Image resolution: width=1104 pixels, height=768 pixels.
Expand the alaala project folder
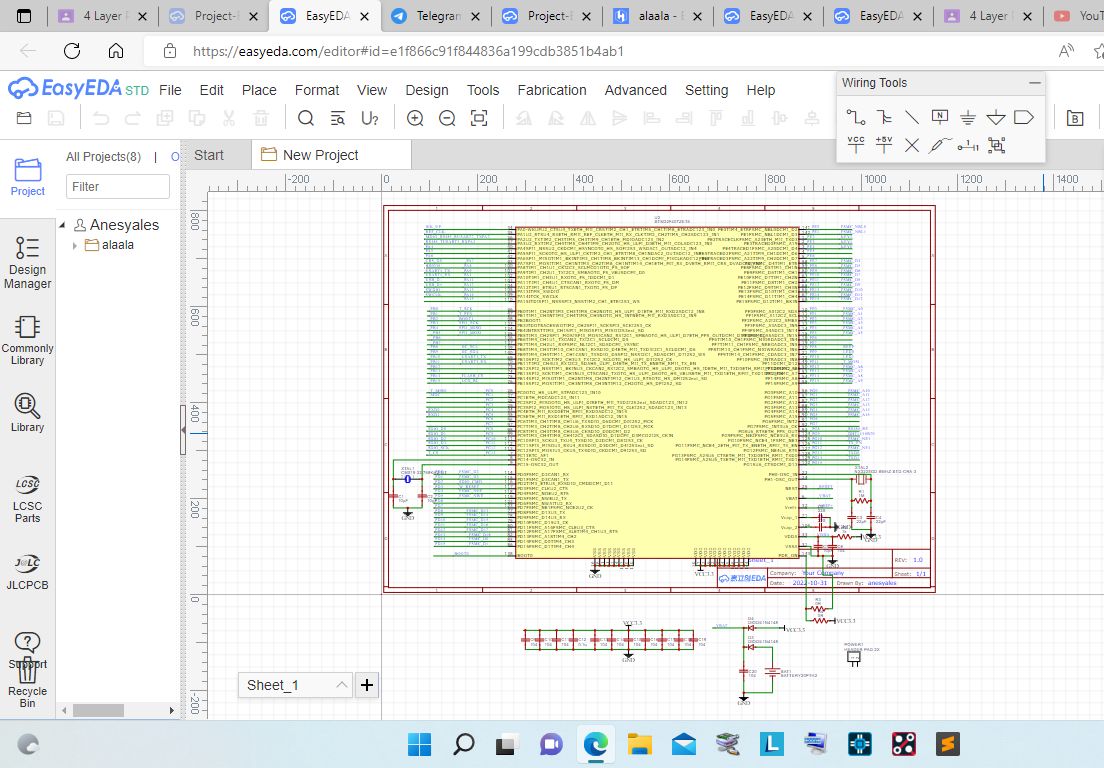(x=73, y=244)
